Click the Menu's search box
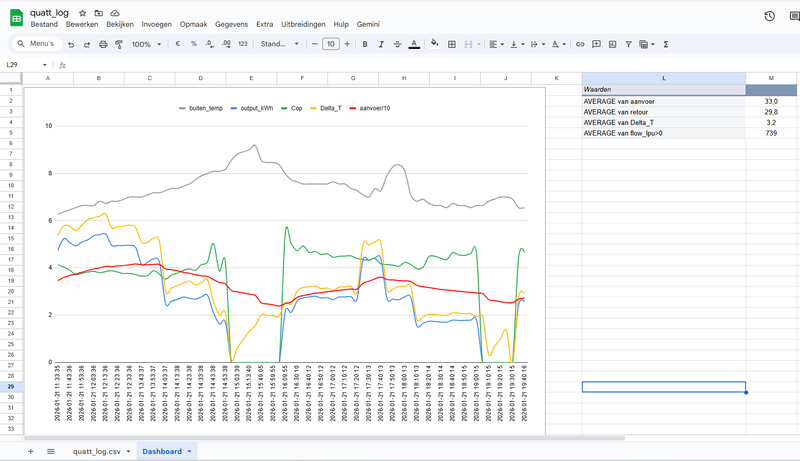This screenshot has height=461, width=800. coord(35,44)
